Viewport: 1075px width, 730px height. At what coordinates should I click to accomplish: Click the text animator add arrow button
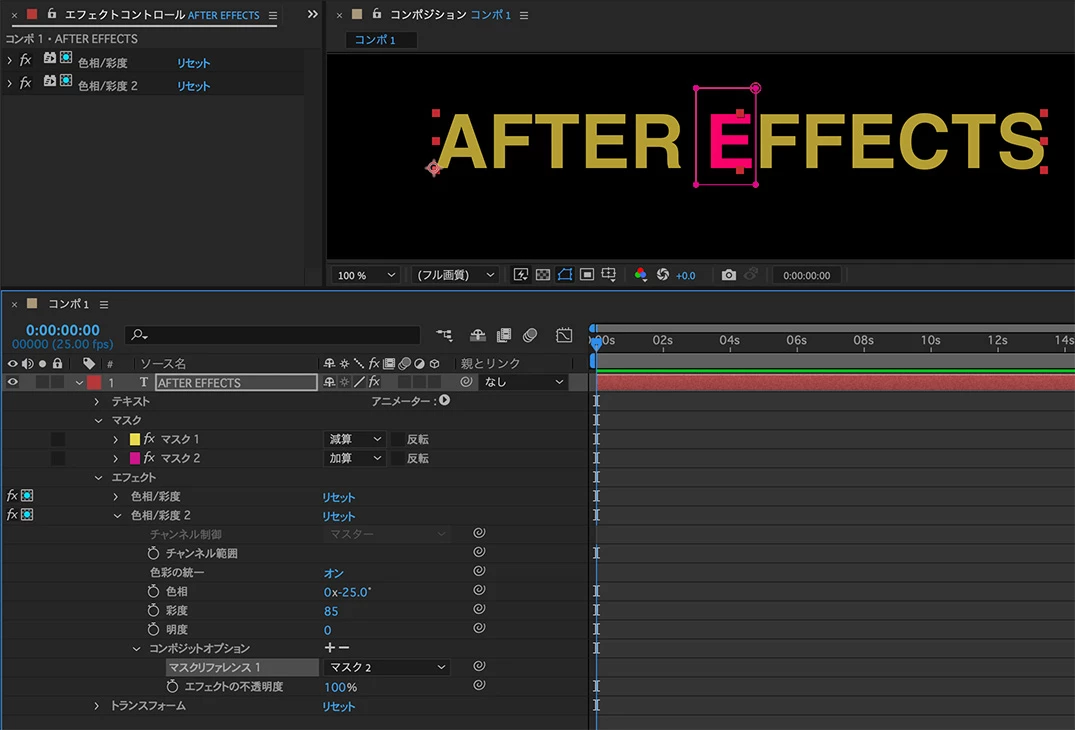pyautogui.click(x=444, y=400)
